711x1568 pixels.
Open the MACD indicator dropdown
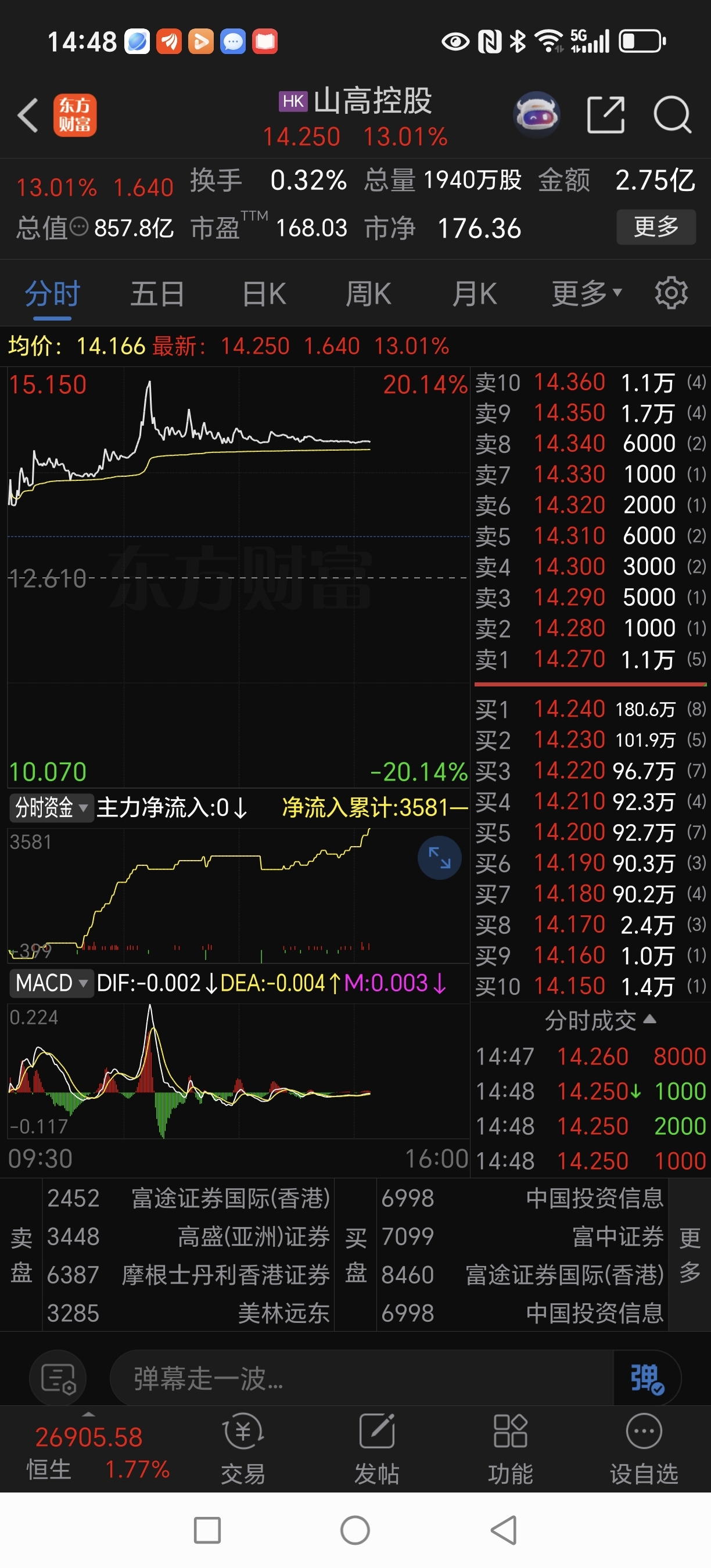tap(51, 983)
